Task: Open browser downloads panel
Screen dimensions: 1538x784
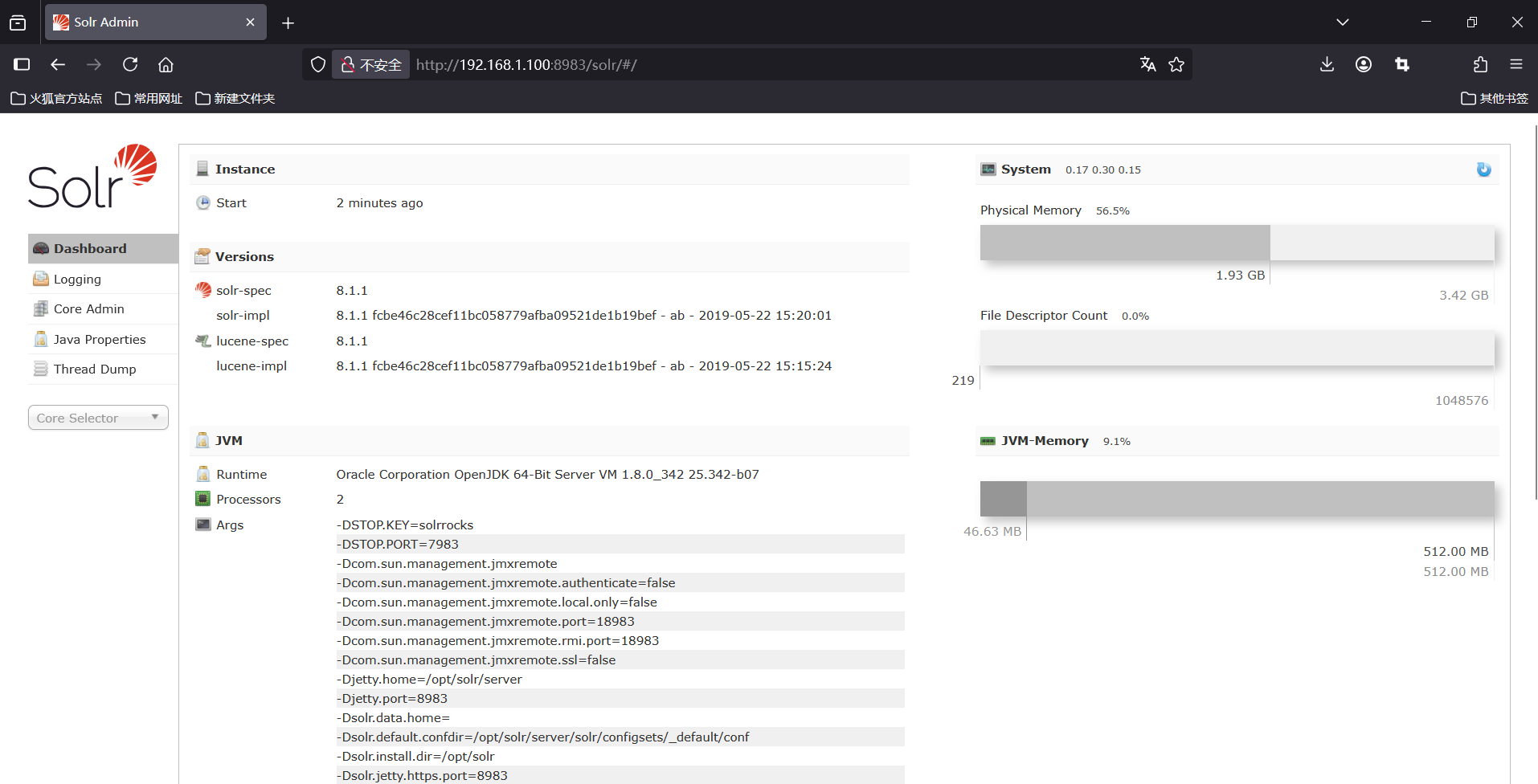Action: [1327, 64]
